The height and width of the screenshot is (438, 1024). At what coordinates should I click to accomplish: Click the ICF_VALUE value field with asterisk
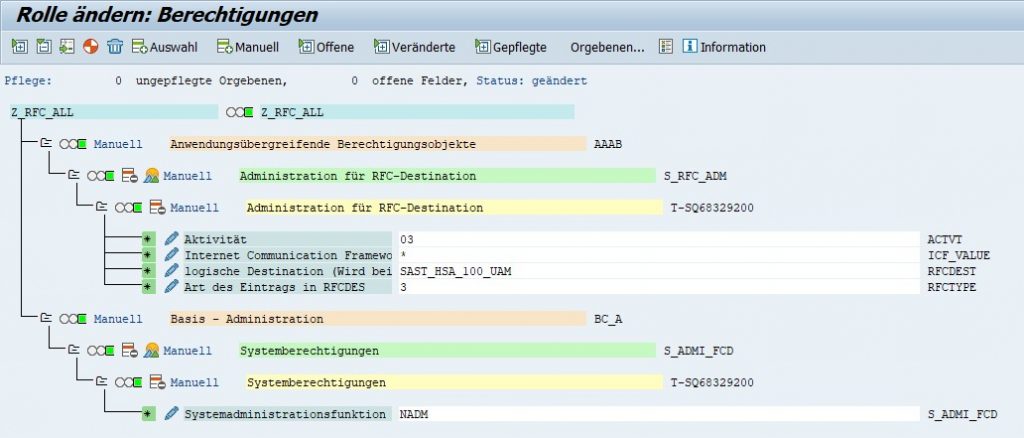(659, 255)
